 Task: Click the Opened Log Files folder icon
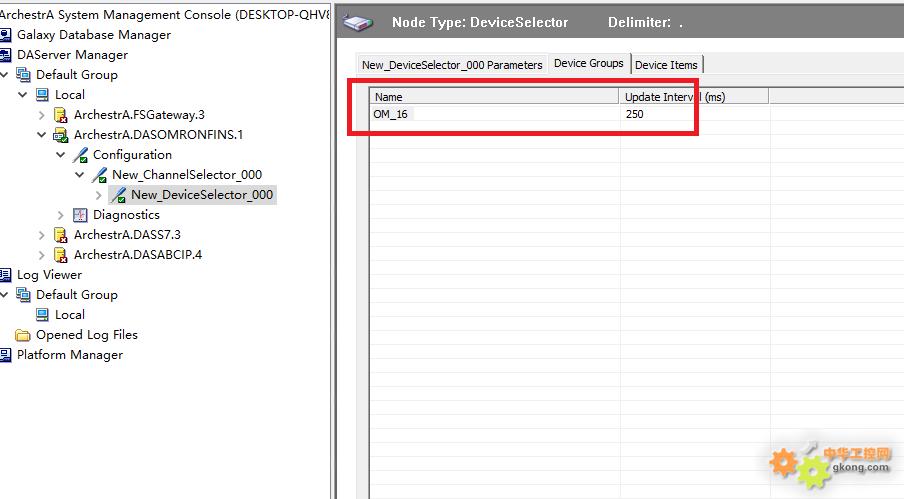click(23, 335)
